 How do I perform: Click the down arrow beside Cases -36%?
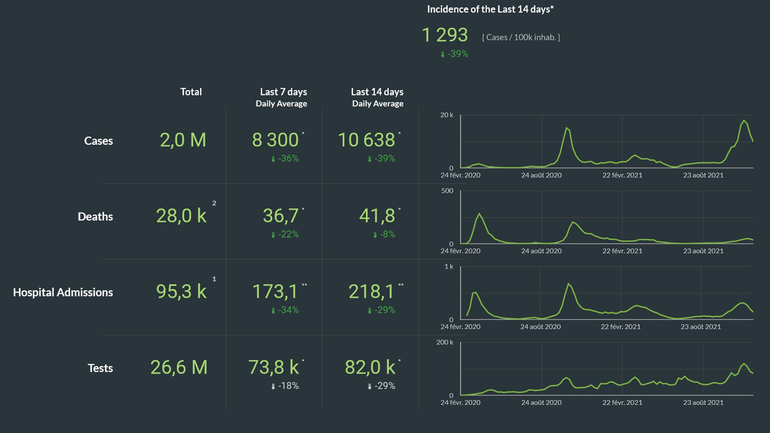[273, 159]
